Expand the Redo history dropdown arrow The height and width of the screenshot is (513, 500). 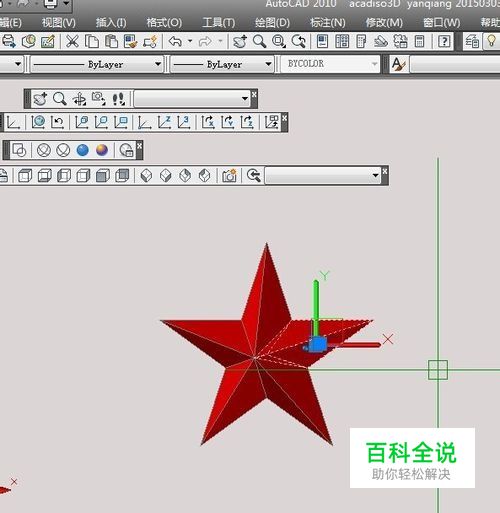[x=220, y=41]
